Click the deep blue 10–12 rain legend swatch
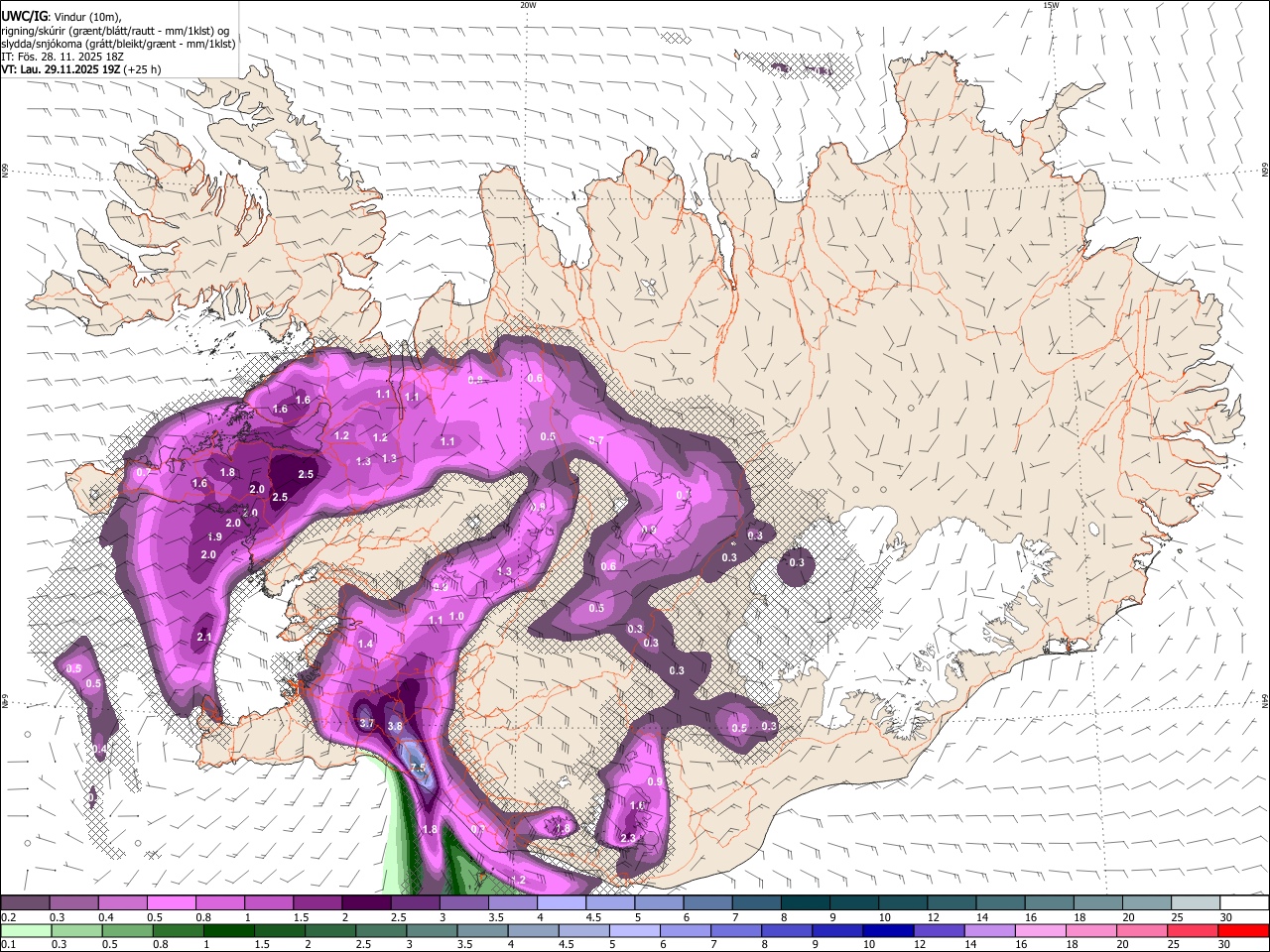 [x=888, y=931]
